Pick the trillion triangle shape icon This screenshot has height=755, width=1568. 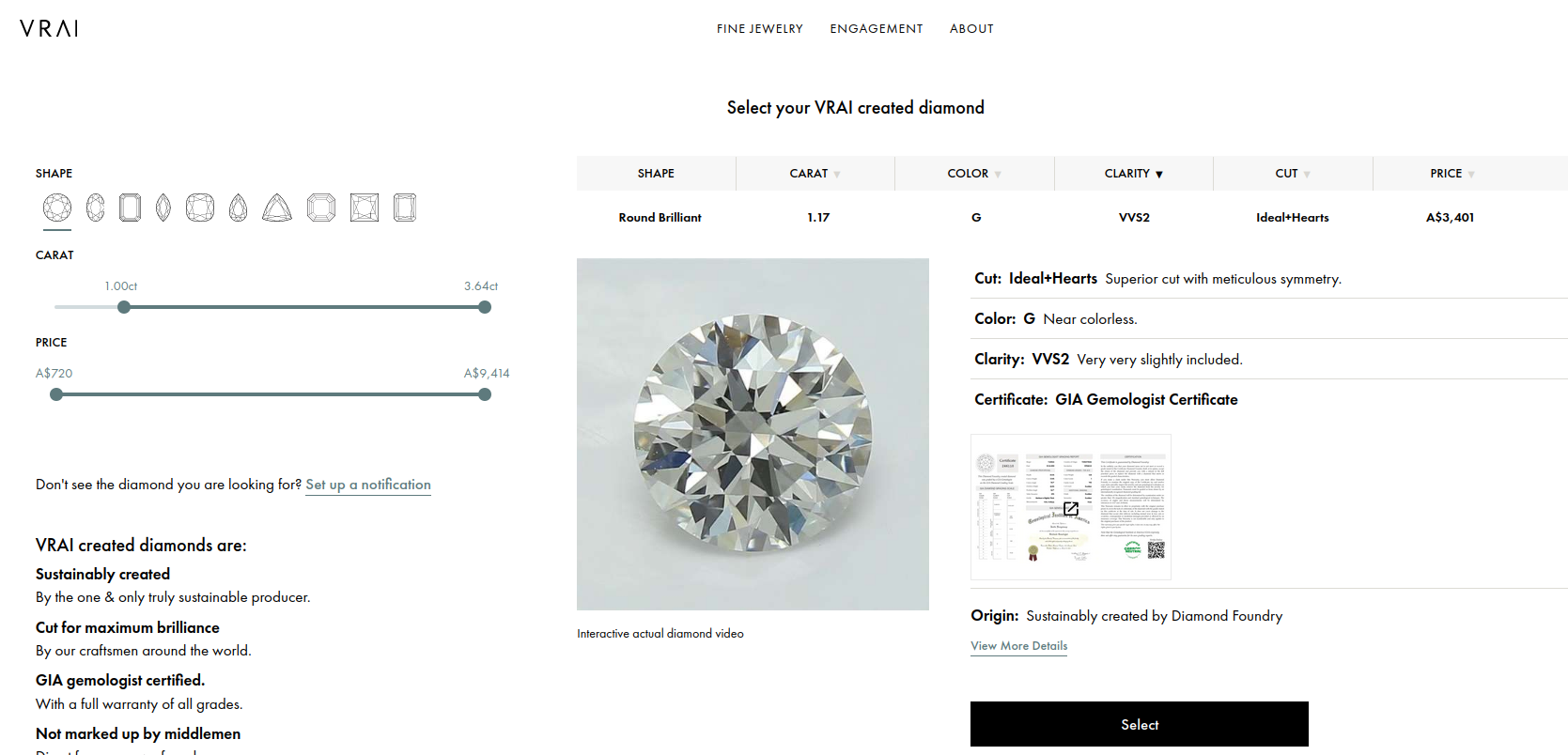[277, 208]
